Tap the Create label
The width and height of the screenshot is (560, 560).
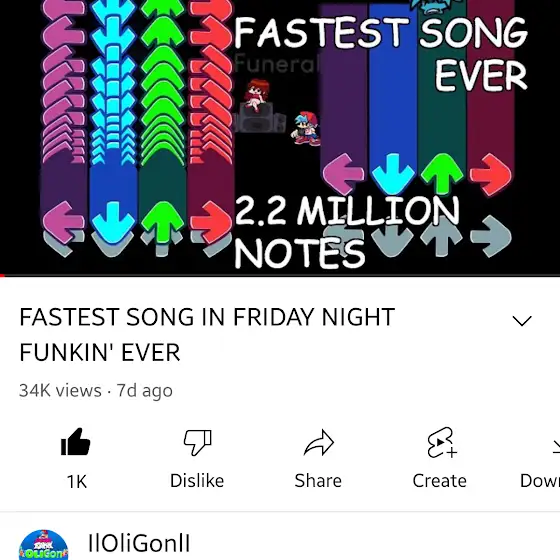point(440,481)
